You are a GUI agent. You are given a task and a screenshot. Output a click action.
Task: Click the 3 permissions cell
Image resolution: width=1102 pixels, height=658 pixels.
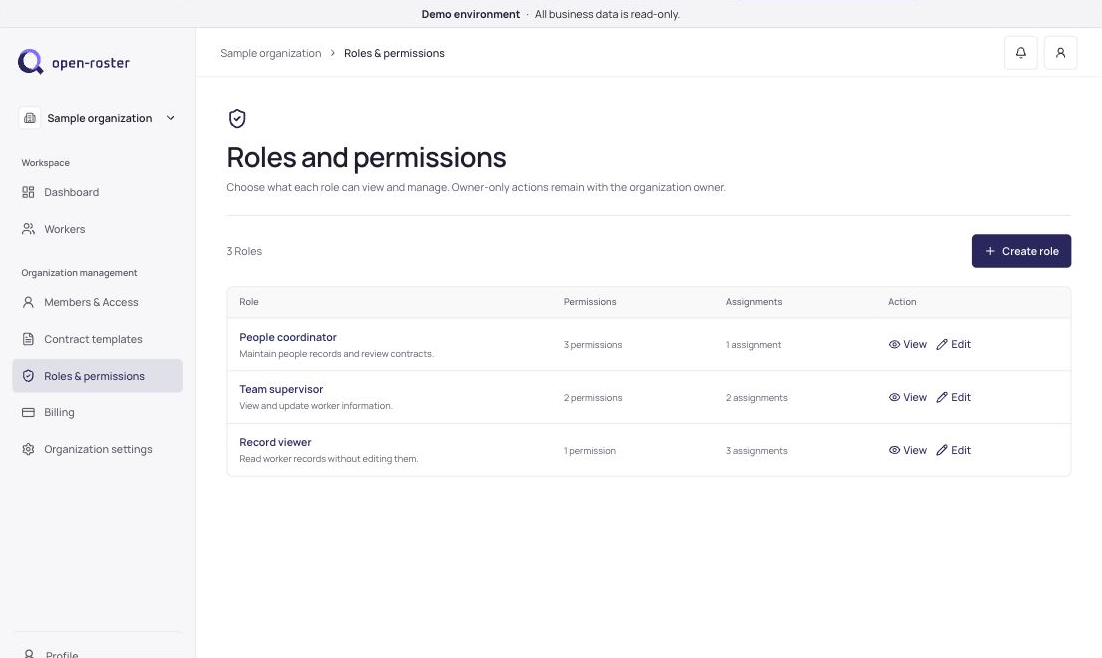pos(592,344)
